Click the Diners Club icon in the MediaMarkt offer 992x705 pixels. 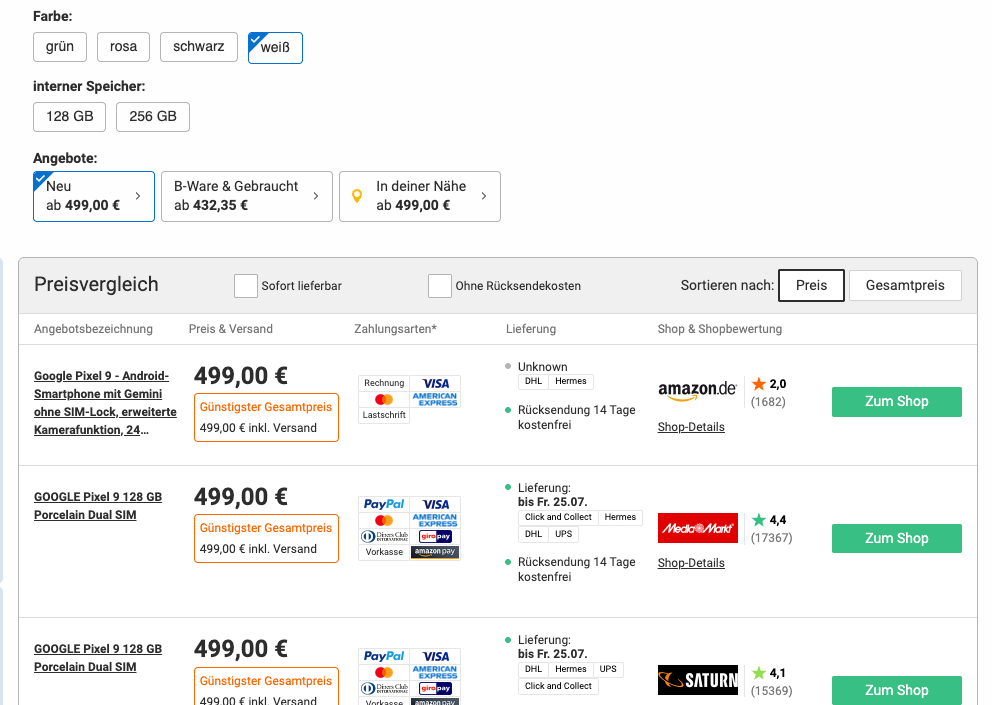click(384, 536)
